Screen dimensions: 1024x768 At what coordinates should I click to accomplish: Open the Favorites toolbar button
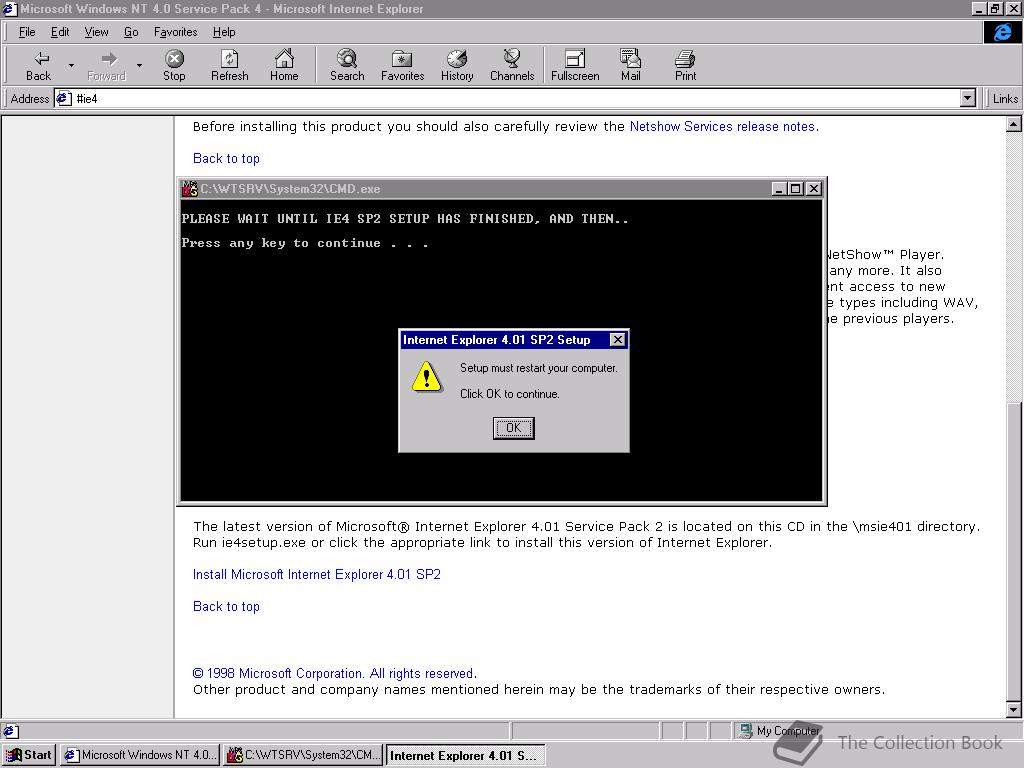402,65
